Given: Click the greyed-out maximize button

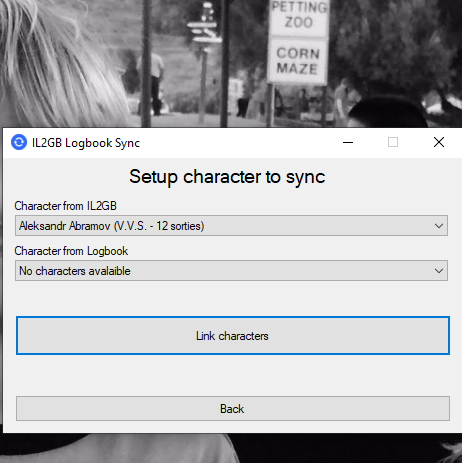Looking at the screenshot, I should (393, 142).
